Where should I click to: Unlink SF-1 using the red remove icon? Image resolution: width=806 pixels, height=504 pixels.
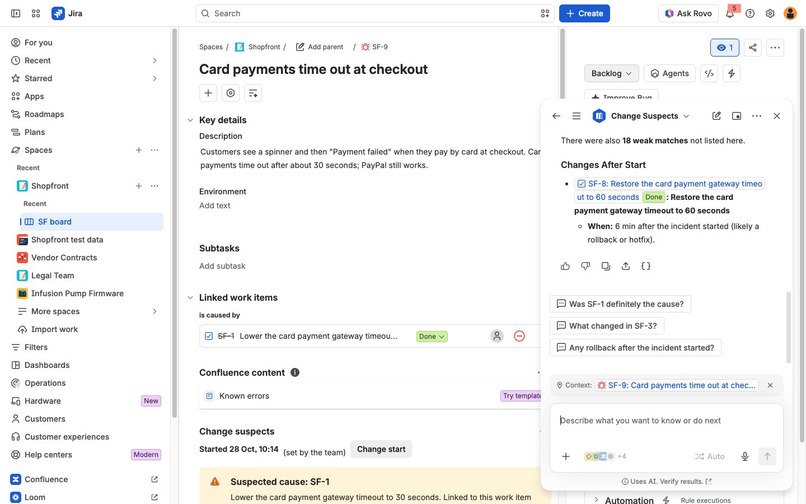tap(519, 336)
